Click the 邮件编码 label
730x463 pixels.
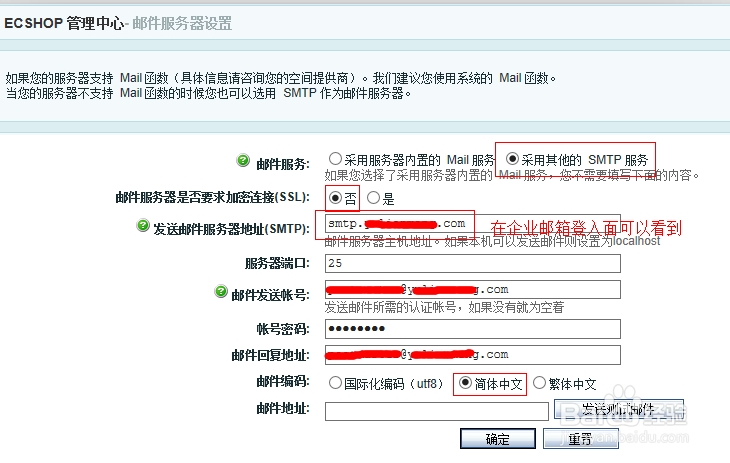click(283, 381)
